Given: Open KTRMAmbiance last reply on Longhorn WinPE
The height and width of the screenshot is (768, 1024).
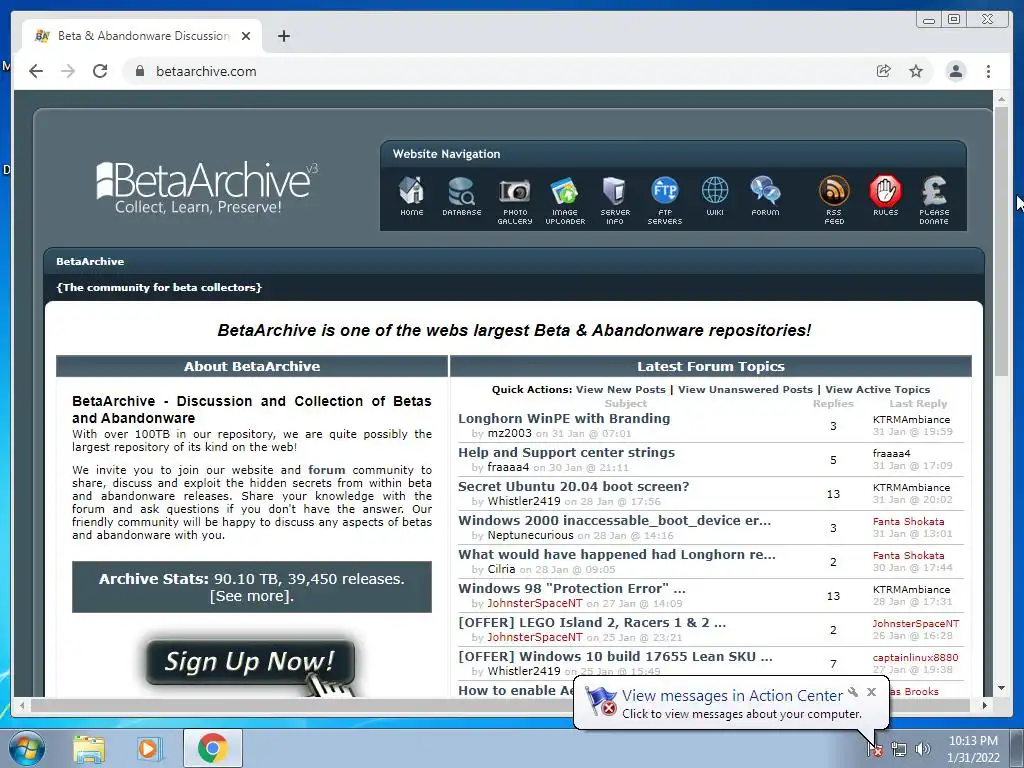Looking at the screenshot, I should click(911, 419).
